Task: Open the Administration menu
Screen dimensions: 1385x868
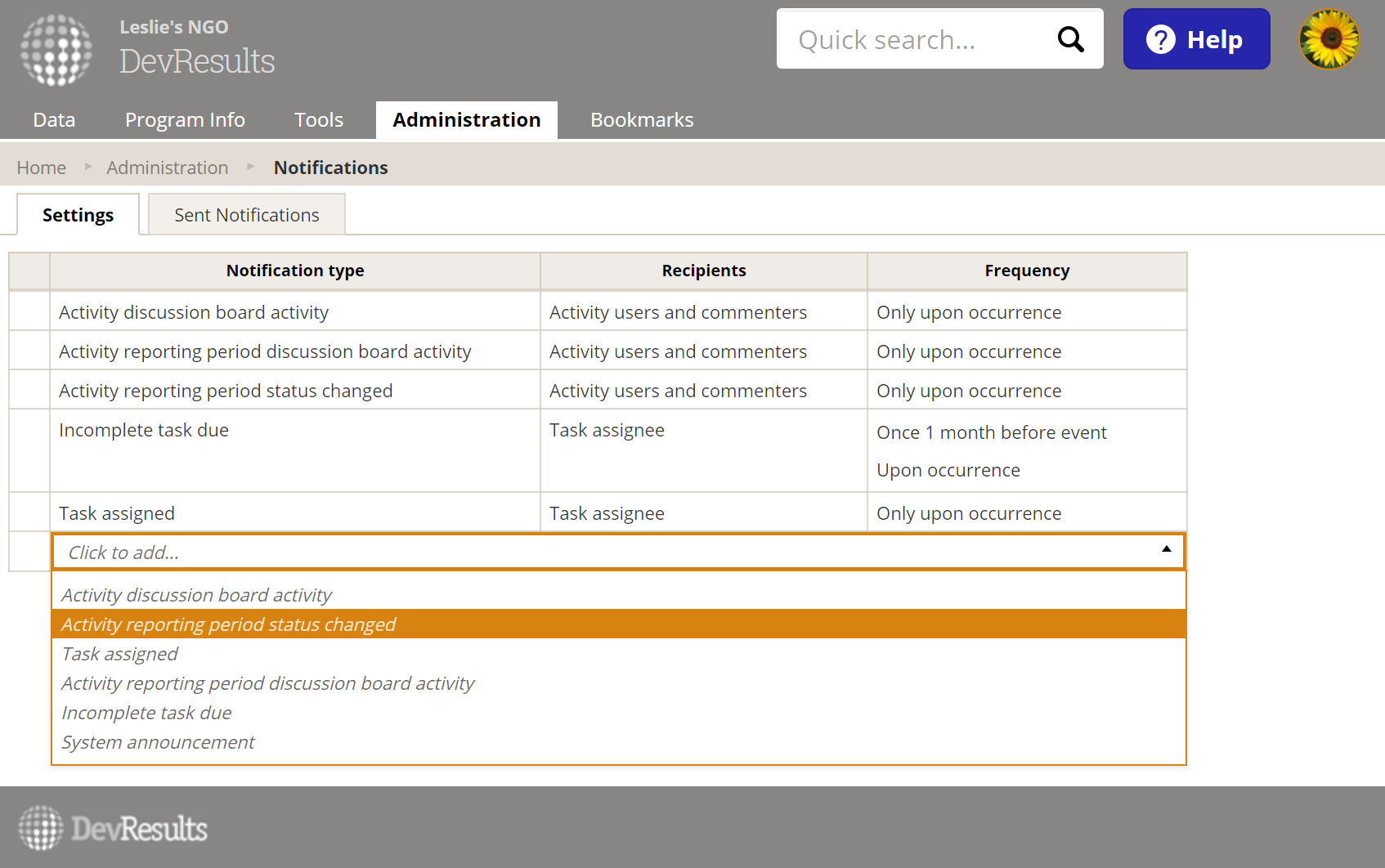Action: pos(467,120)
